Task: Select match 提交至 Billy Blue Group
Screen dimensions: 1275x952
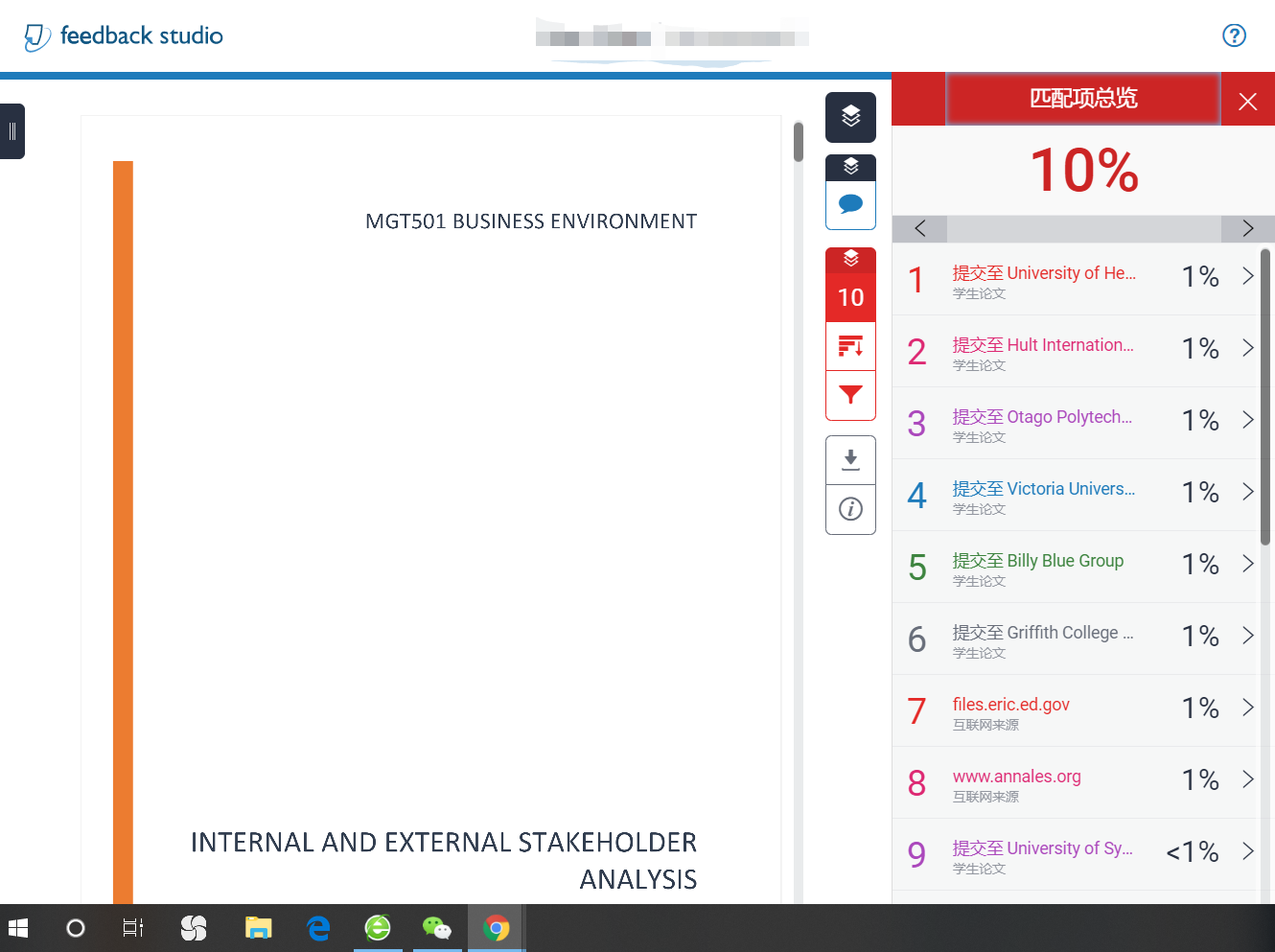Action: [x=1038, y=561]
